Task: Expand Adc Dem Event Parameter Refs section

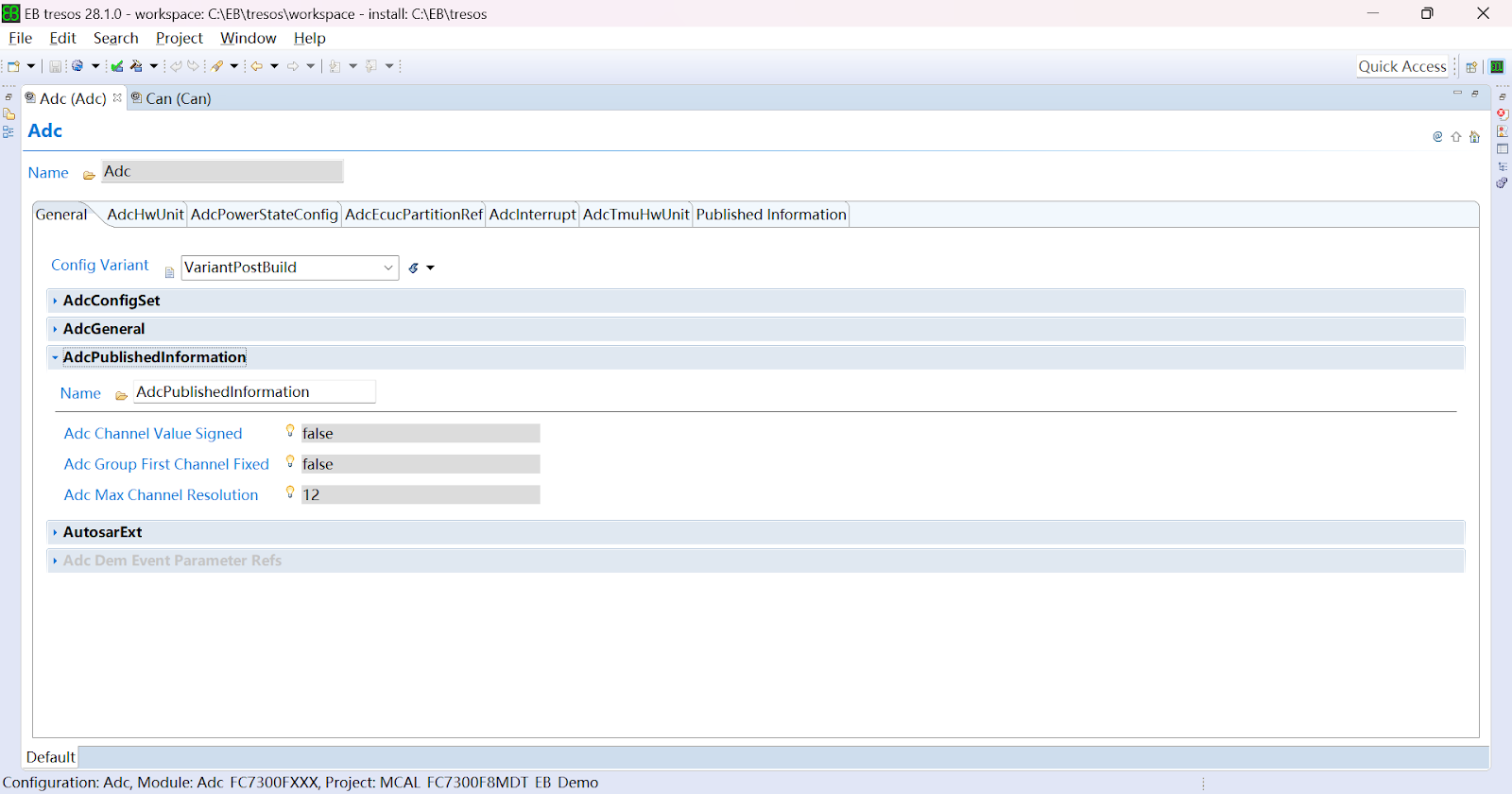Action: pos(756,561)
